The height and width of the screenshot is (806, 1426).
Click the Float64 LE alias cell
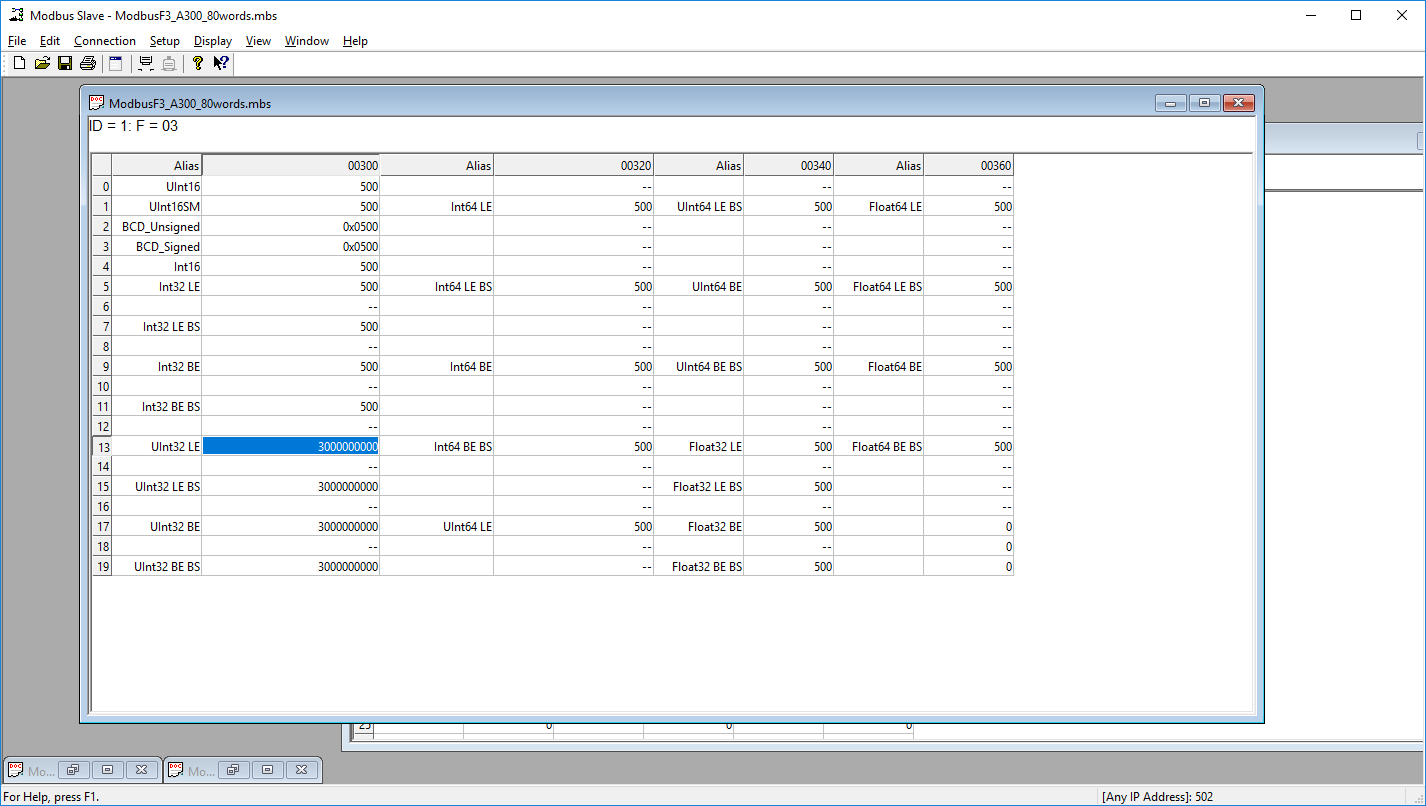click(879, 206)
